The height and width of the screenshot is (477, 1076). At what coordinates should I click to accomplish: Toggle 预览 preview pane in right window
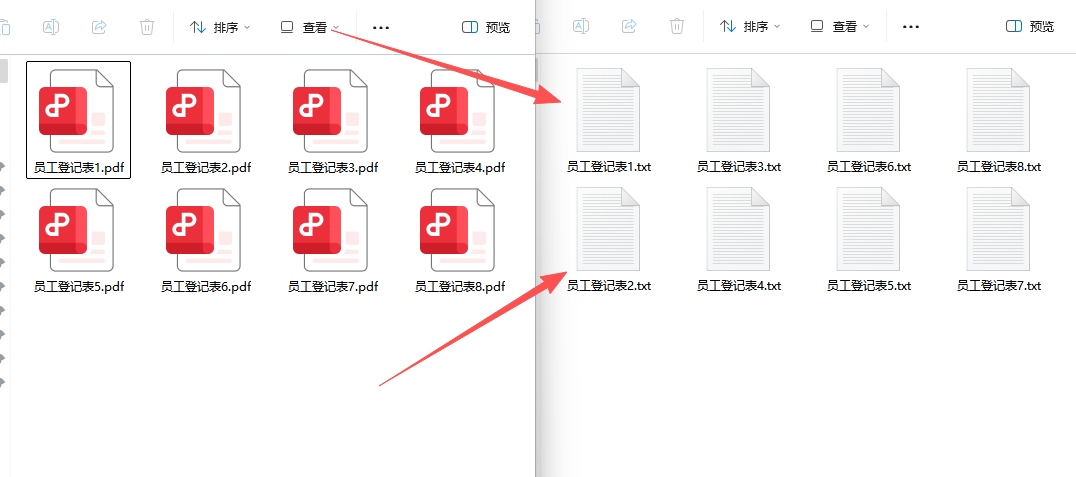[1030, 27]
